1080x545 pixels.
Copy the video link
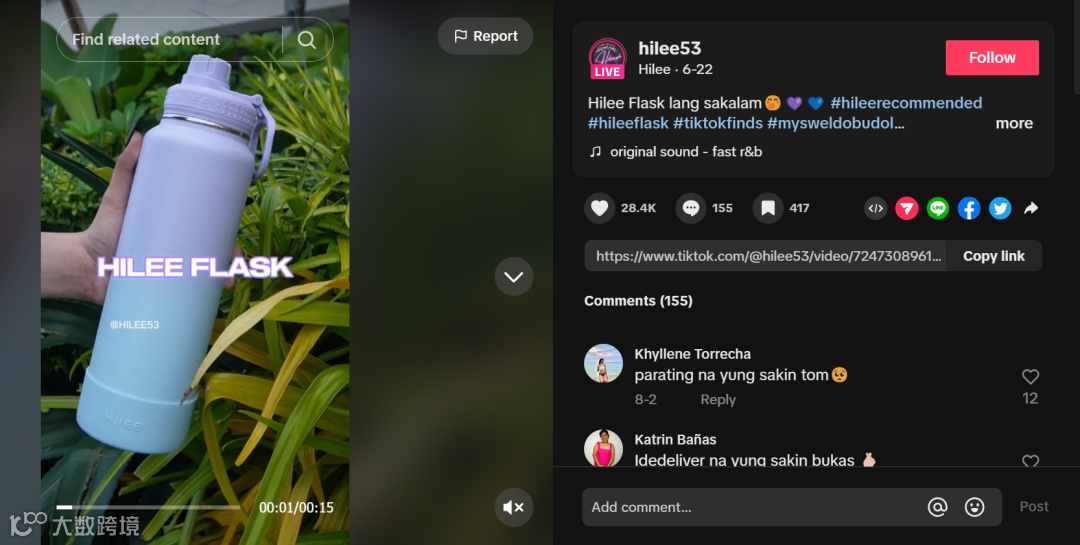[x=993, y=256]
